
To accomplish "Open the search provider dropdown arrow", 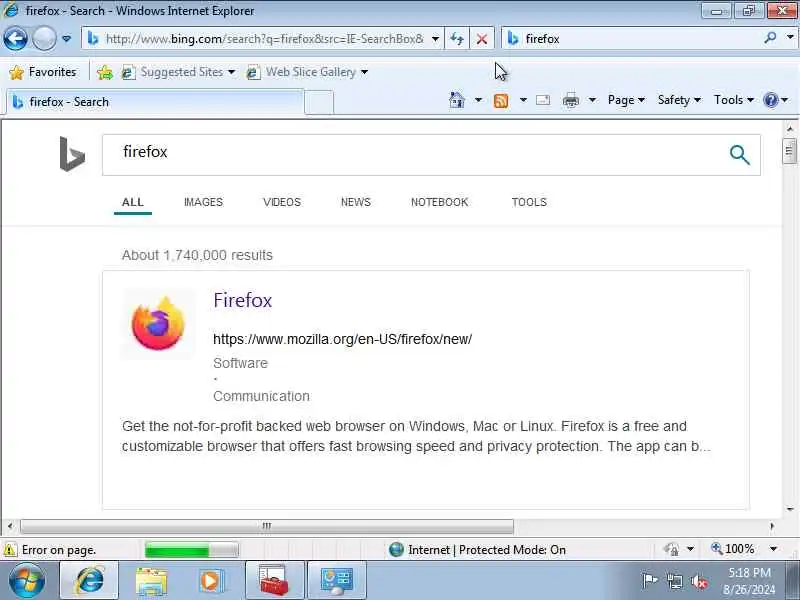I will [790, 38].
